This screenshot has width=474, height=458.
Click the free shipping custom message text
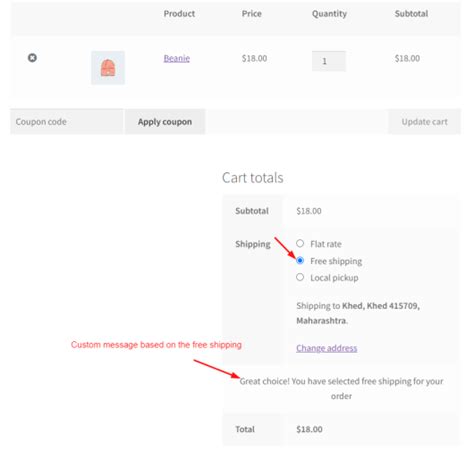pos(341,388)
